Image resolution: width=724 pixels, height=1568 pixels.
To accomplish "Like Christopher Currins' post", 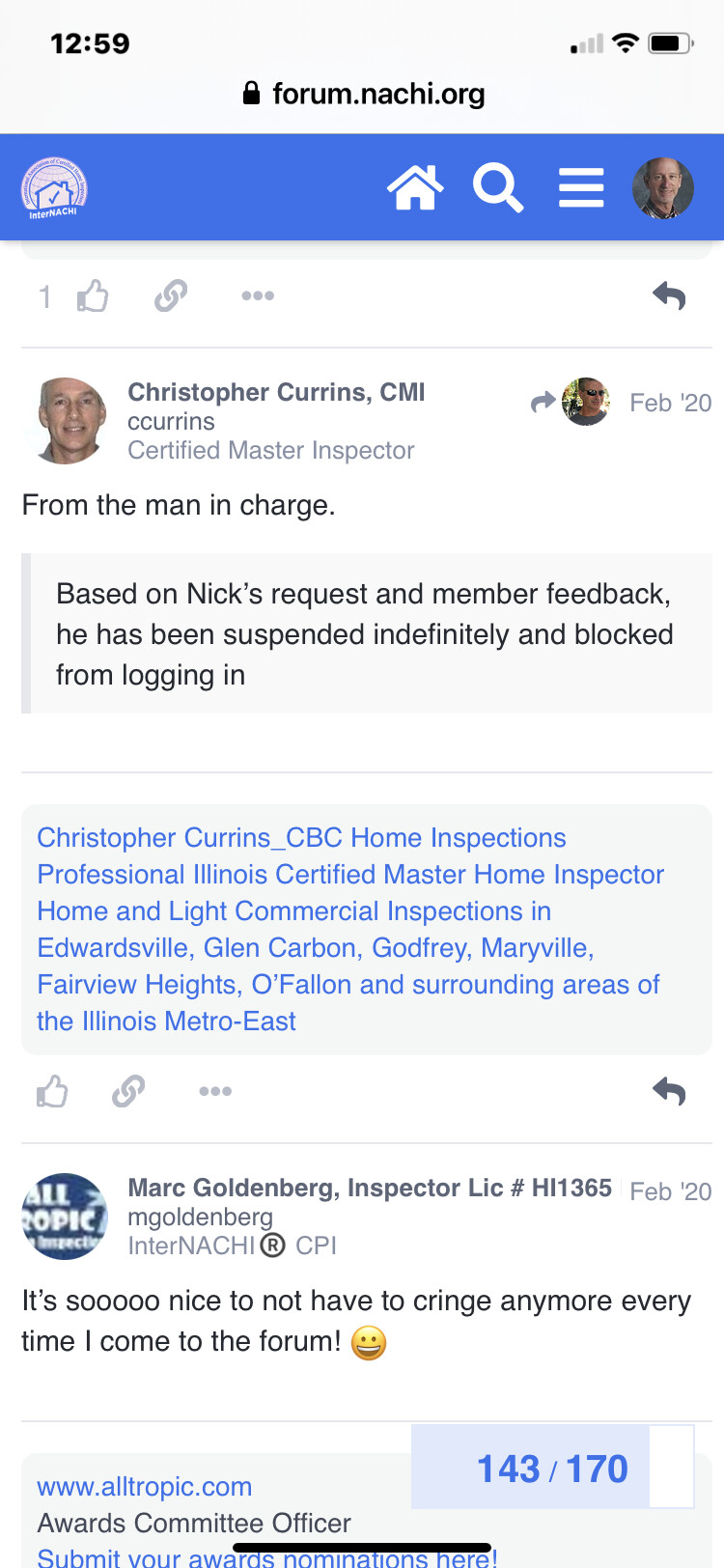I will tap(52, 1091).
